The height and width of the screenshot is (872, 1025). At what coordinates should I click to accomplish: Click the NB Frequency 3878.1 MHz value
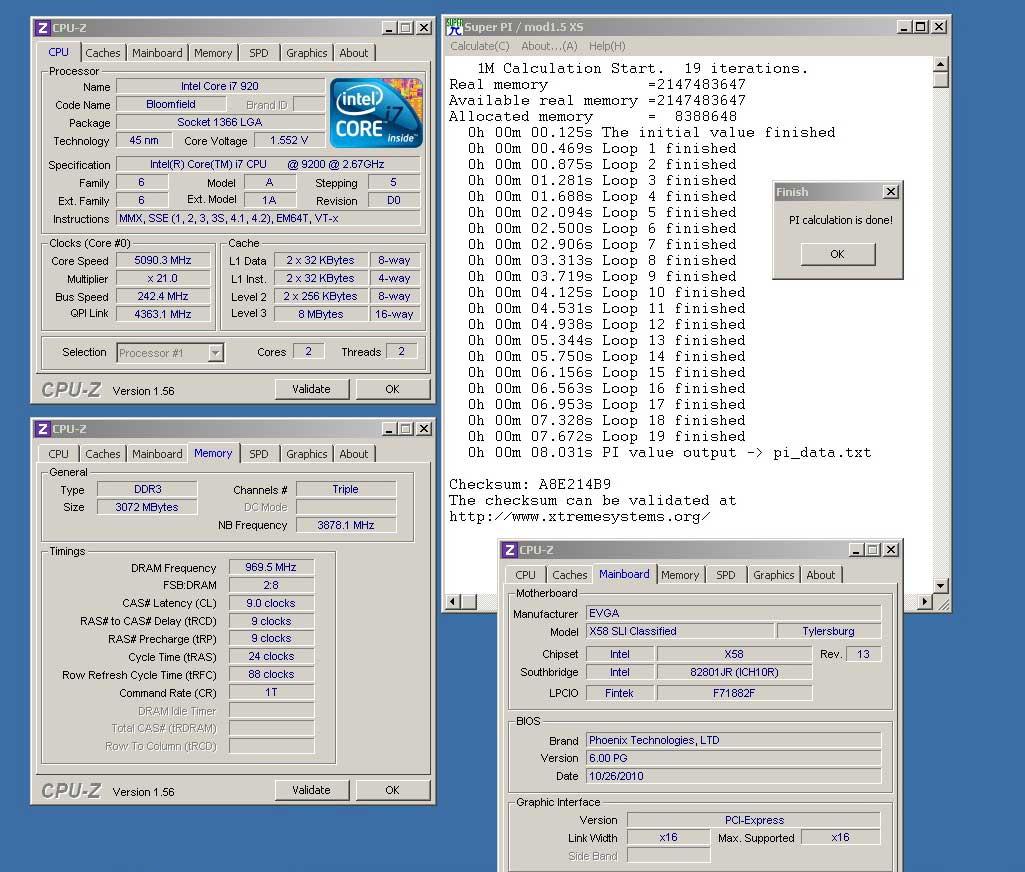tap(346, 525)
